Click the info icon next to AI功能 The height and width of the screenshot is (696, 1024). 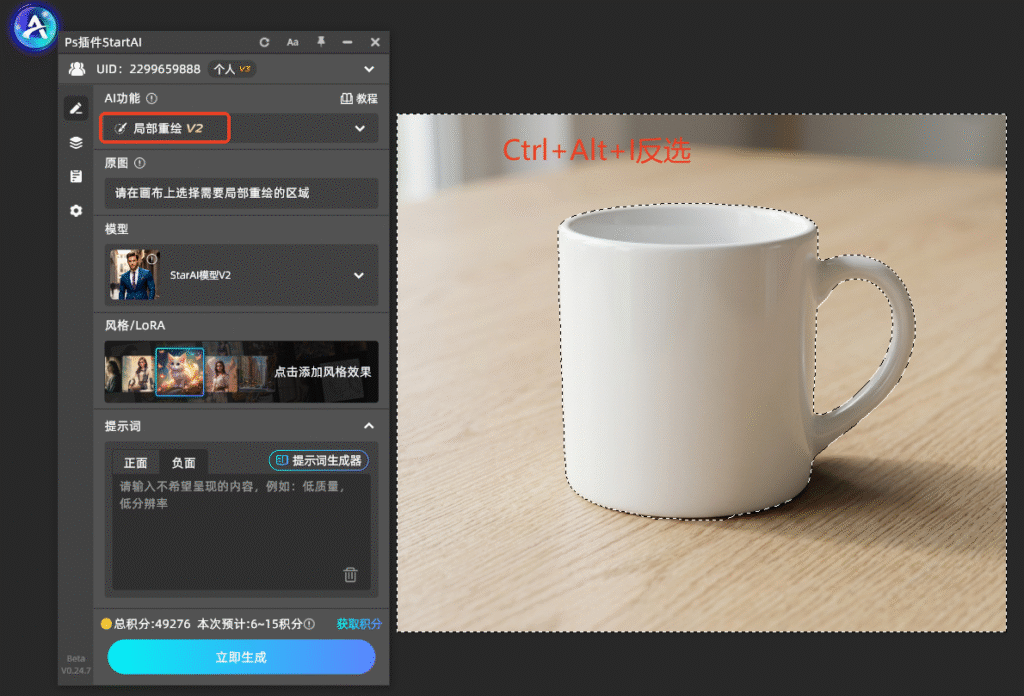152,99
